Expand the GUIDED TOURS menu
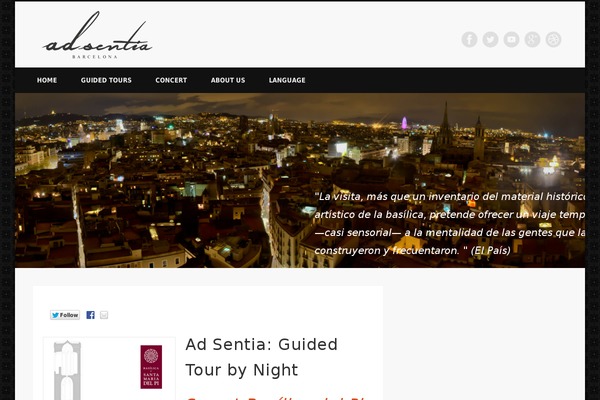 click(106, 80)
